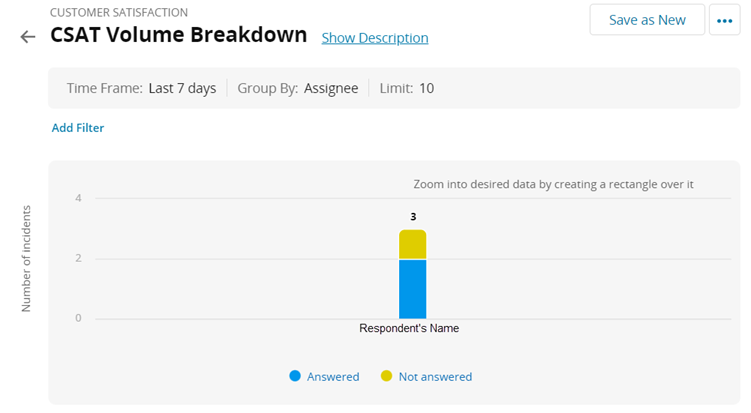The image size is (751, 413).
Task: Click the CSAT Volume Breakdown title
Action: 178,35
